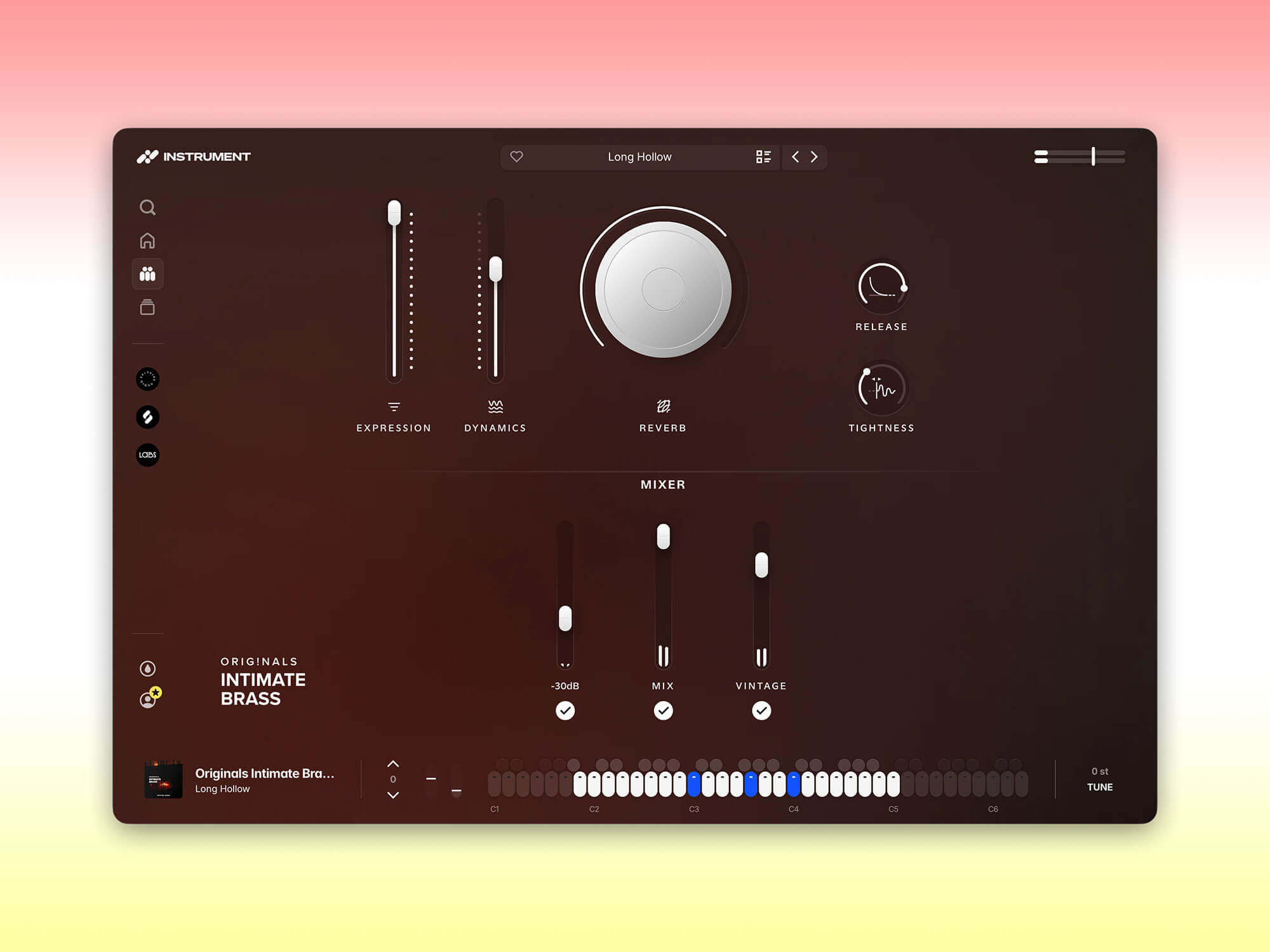Click the 0 st tune value
1270x952 pixels.
pyautogui.click(x=1100, y=771)
